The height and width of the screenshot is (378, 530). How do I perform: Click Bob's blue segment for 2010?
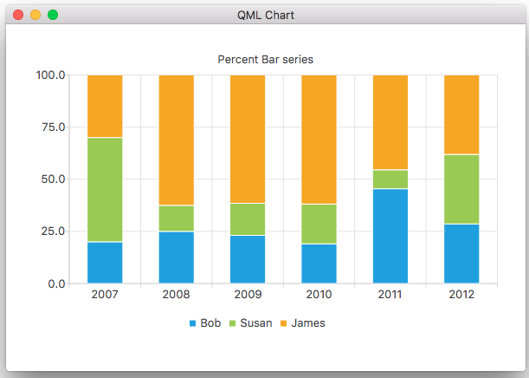point(319,263)
